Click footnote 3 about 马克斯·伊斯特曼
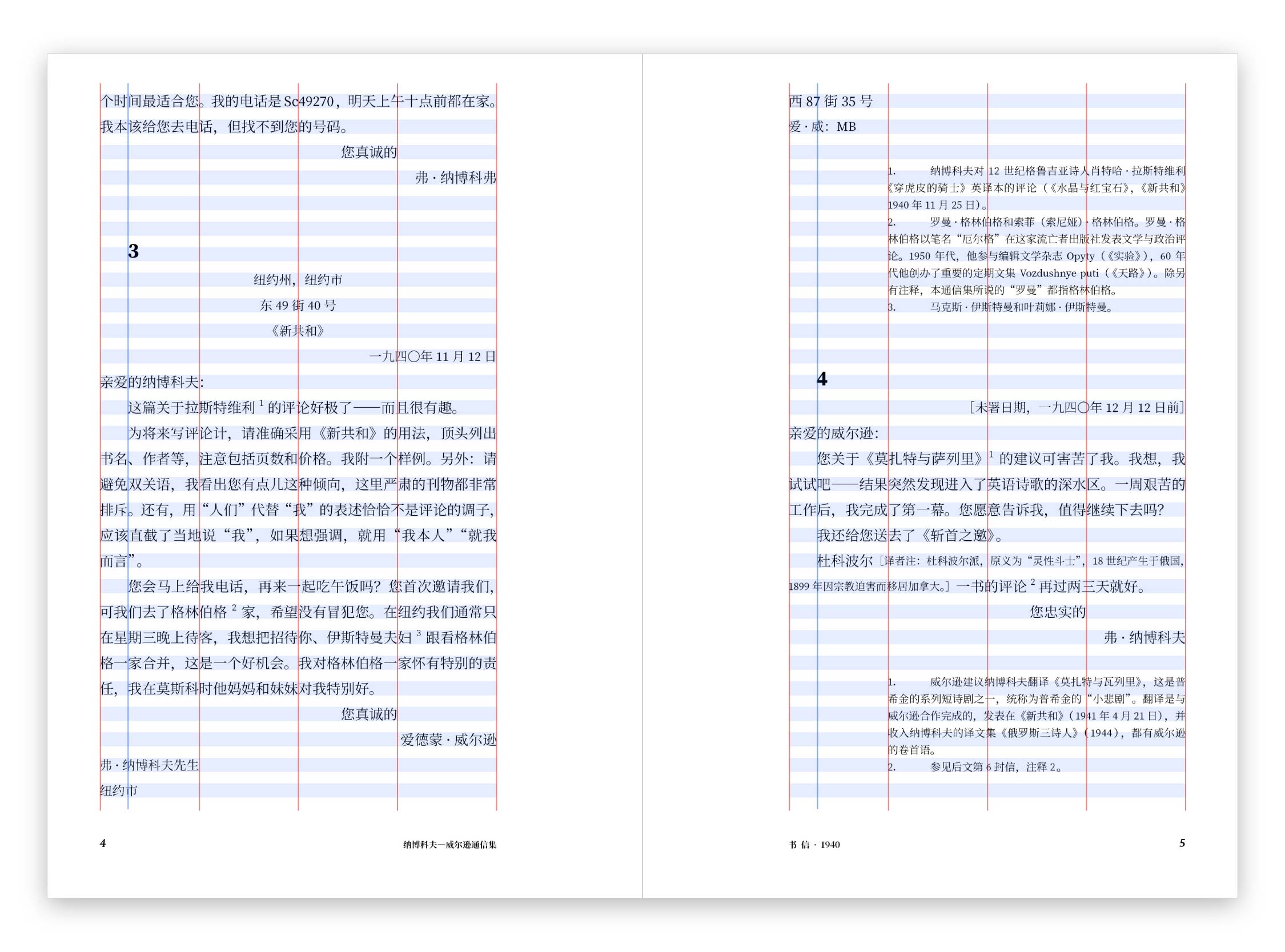 pyautogui.click(x=1001, y=307)
